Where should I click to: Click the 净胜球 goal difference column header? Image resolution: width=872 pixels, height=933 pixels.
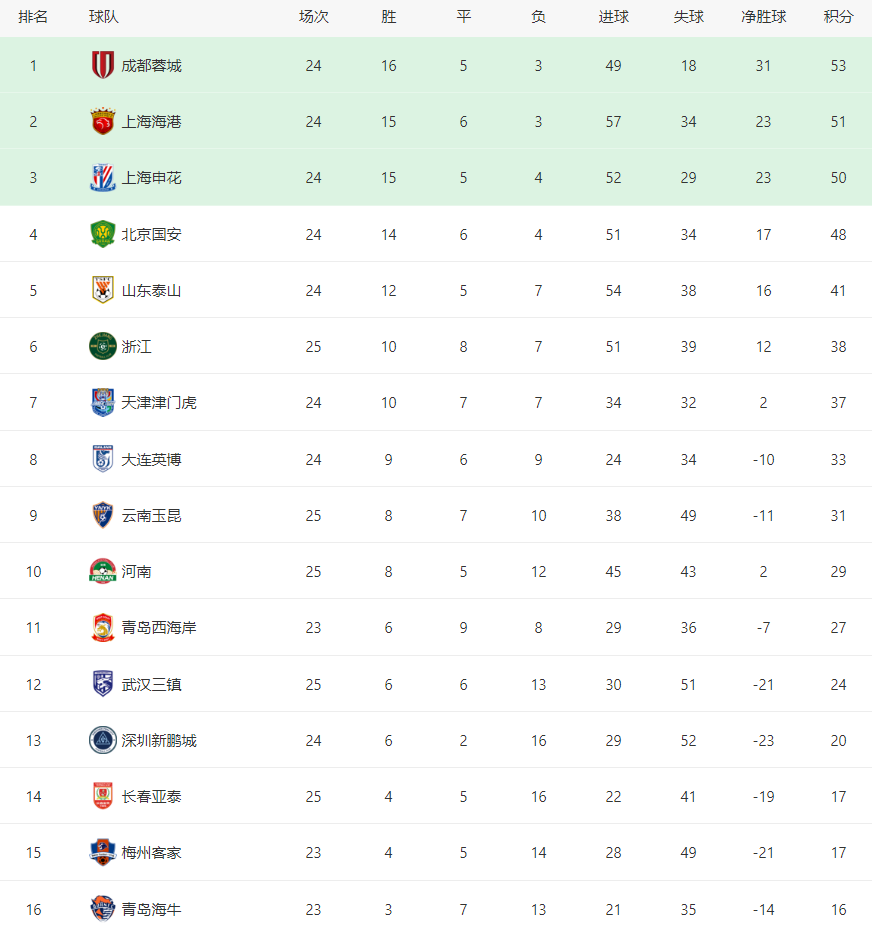tap(763, 17)
